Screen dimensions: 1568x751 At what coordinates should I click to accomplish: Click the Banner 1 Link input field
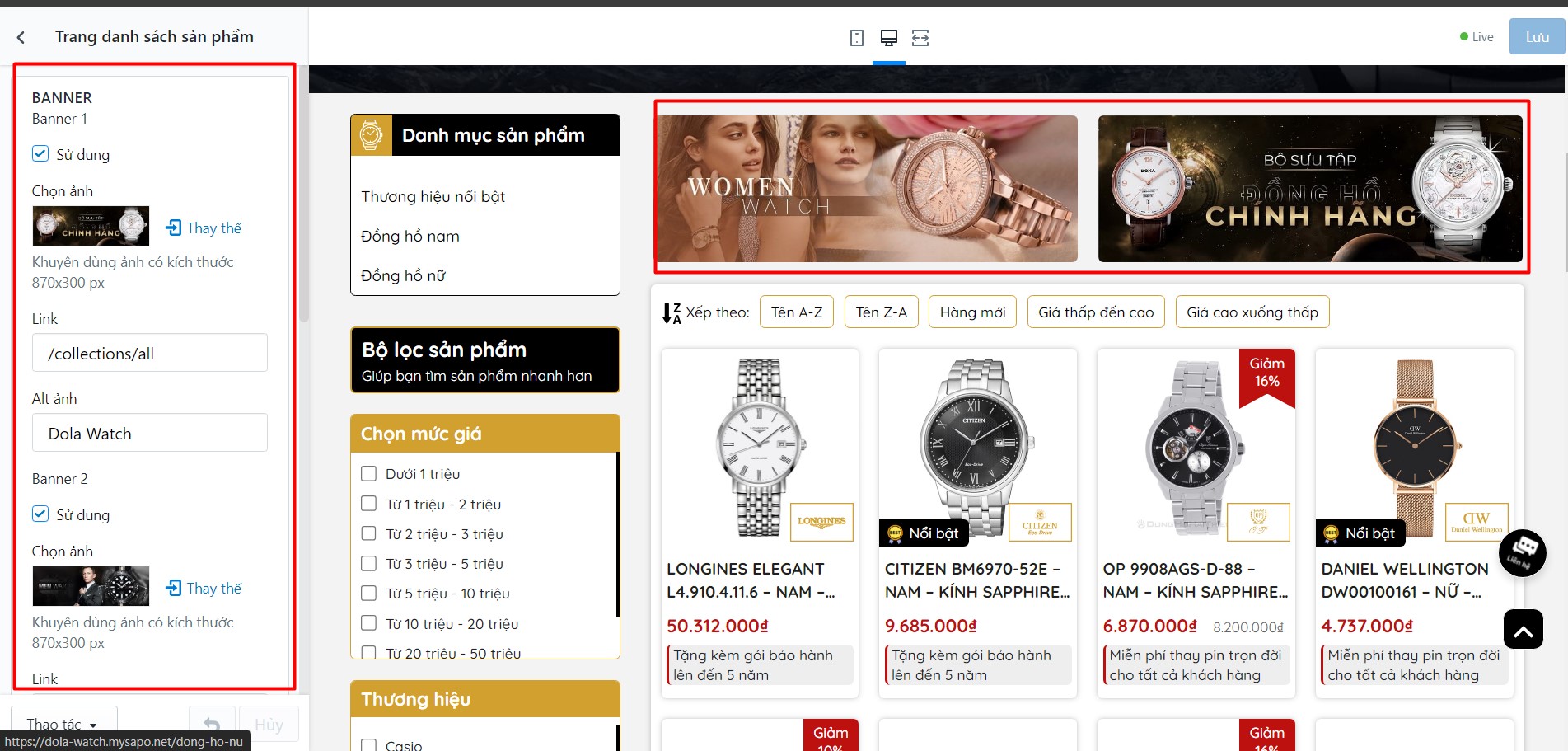click(150, 353)
